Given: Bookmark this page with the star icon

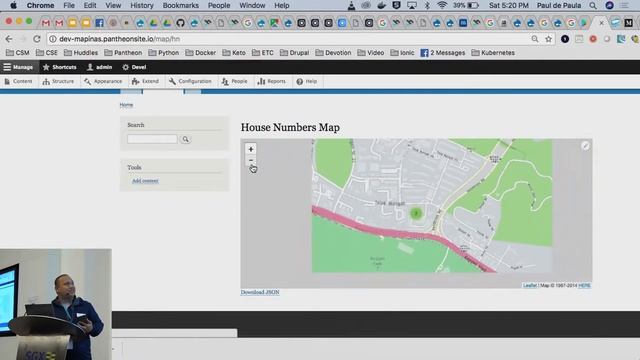Looking at the screenshot, I should click(x=549, y=39).
